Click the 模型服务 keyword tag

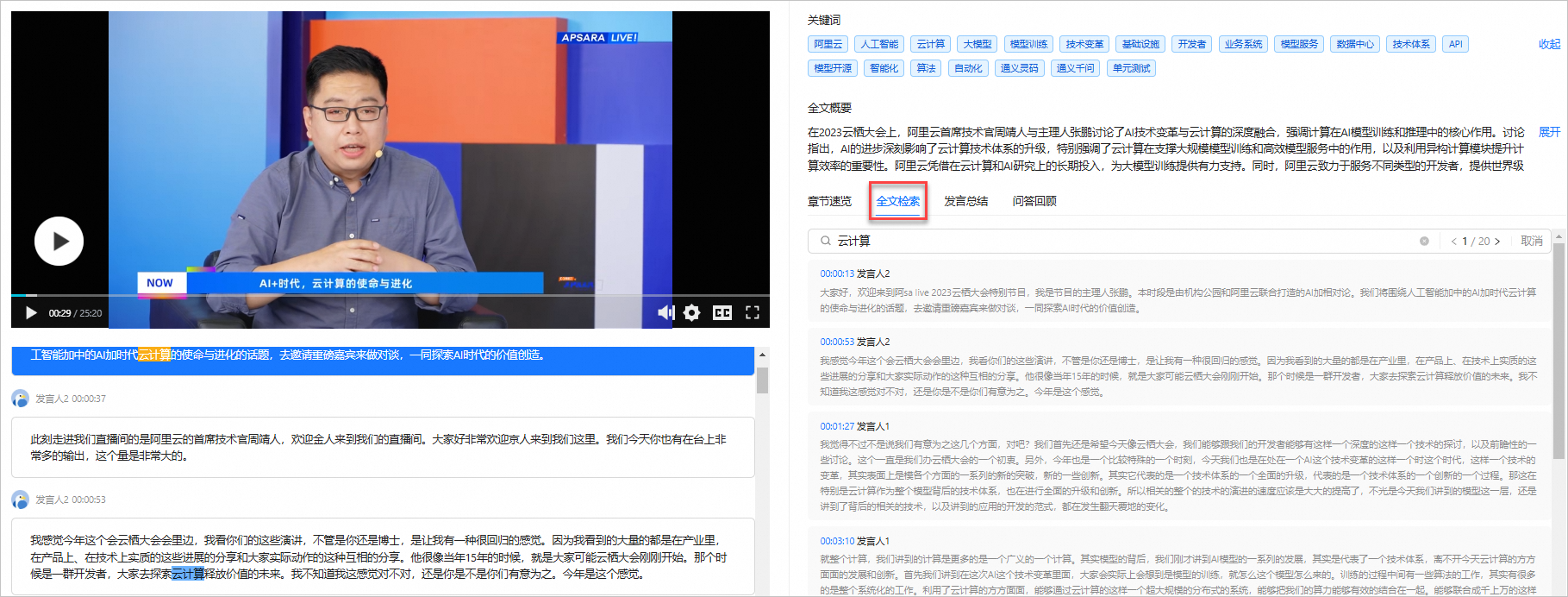[x=1299, y=44]
